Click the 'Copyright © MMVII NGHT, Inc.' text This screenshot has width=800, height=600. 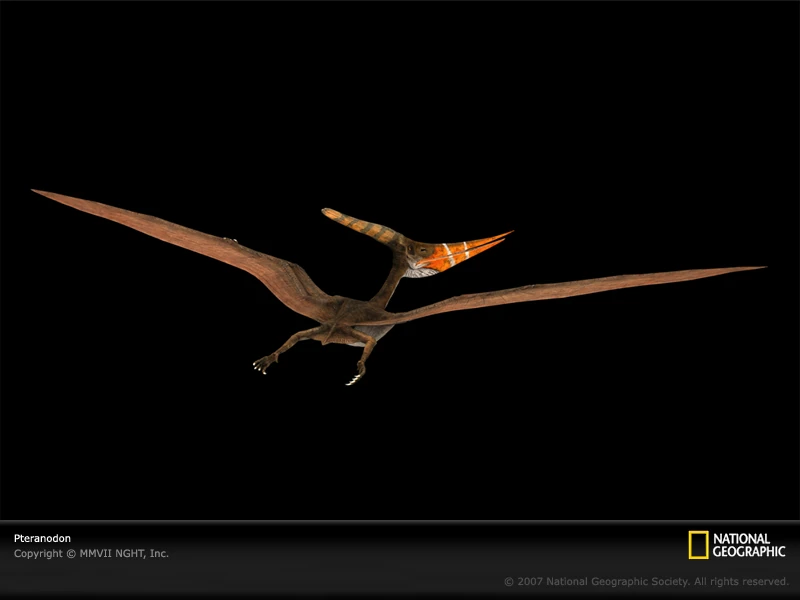91,554
